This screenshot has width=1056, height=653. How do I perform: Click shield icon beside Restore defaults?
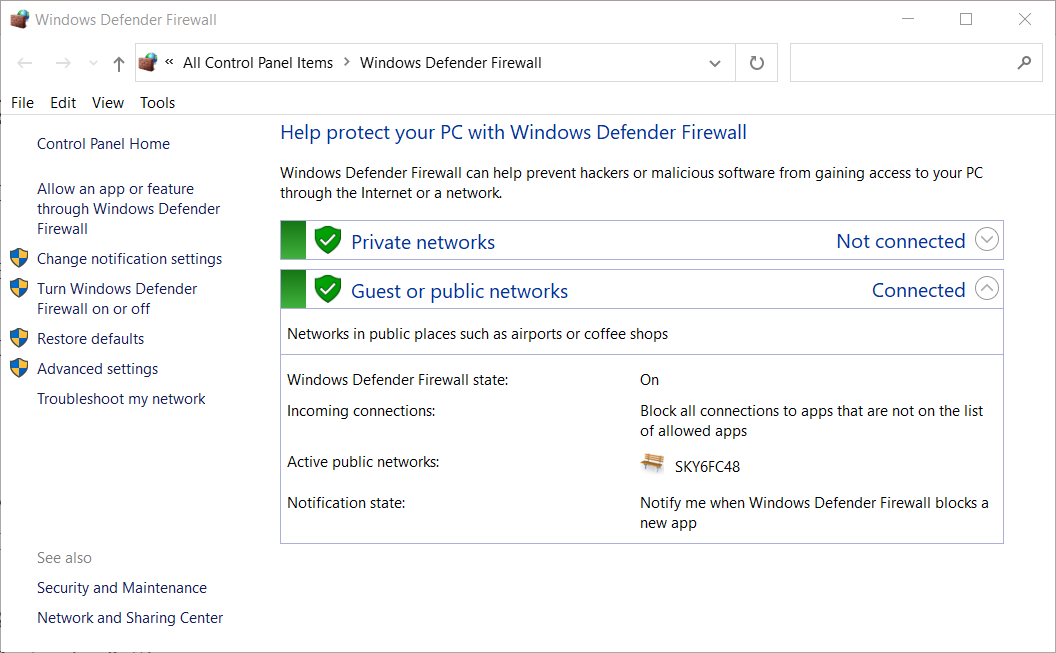[19, 338]
